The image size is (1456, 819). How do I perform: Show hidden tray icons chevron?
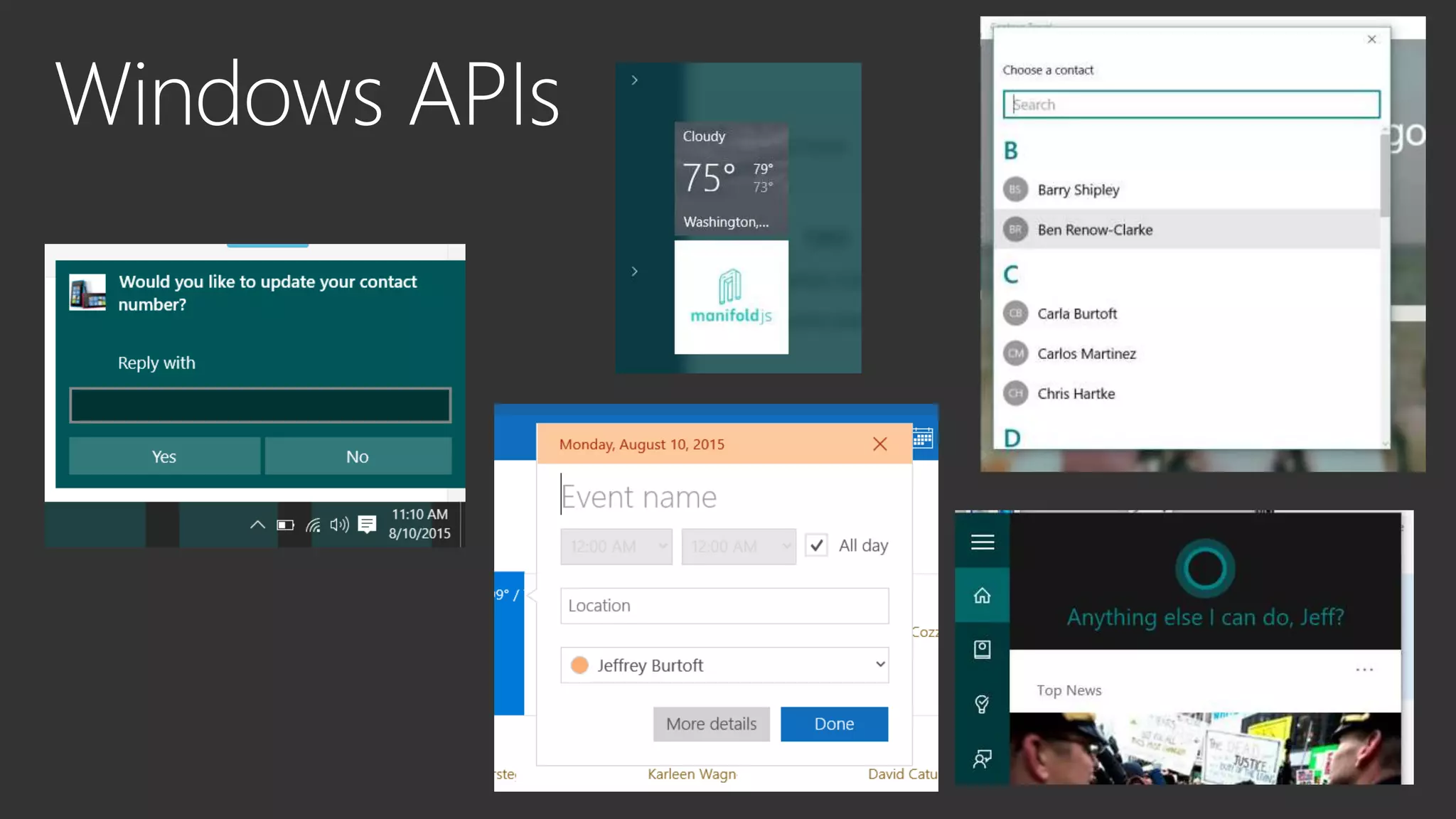tap(257, 525)
